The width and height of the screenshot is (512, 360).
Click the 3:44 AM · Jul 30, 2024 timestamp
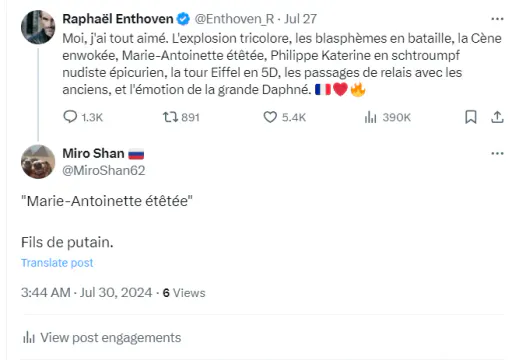[87, 293]
